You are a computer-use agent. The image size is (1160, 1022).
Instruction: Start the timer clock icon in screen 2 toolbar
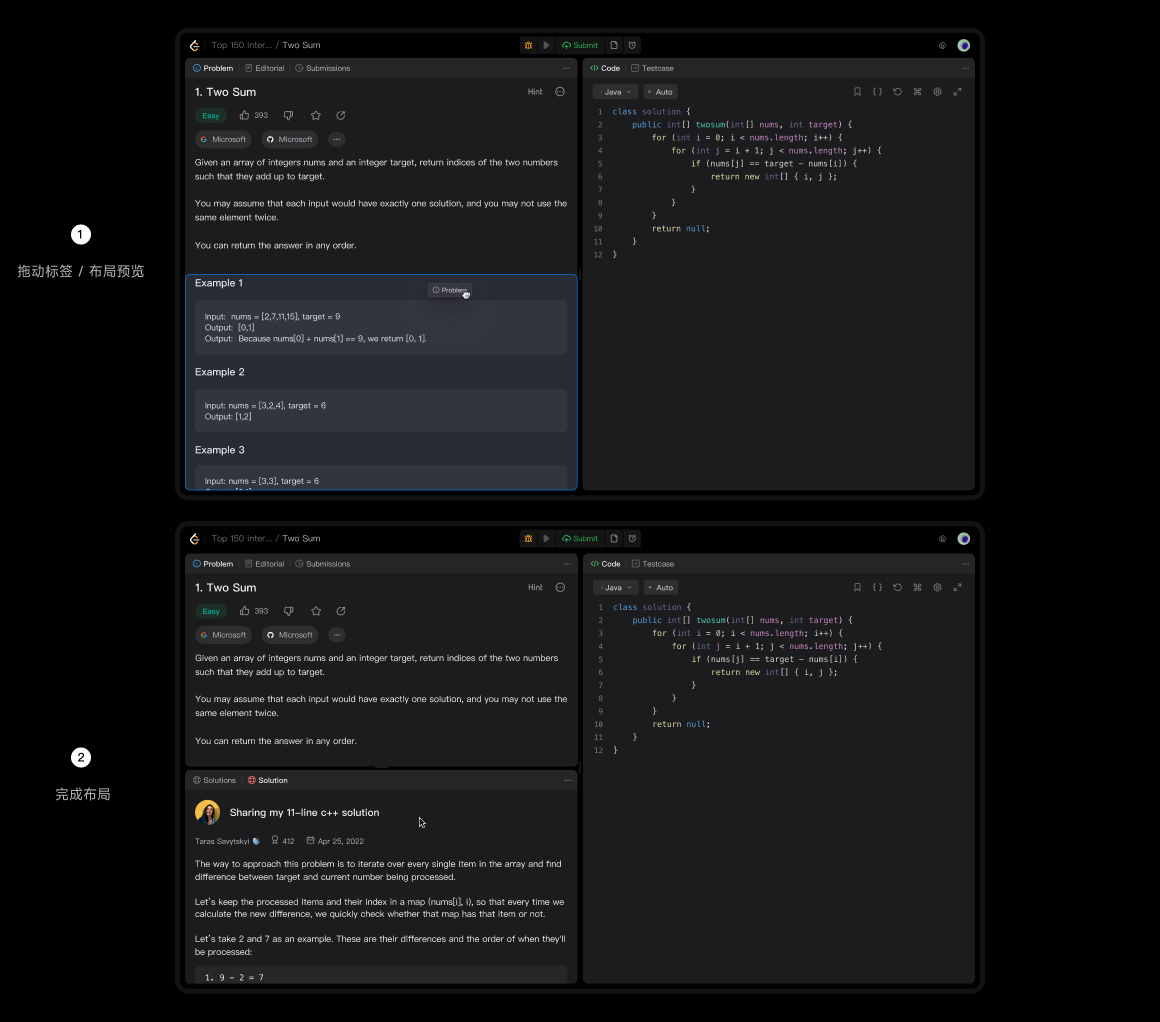pos(632,539)
